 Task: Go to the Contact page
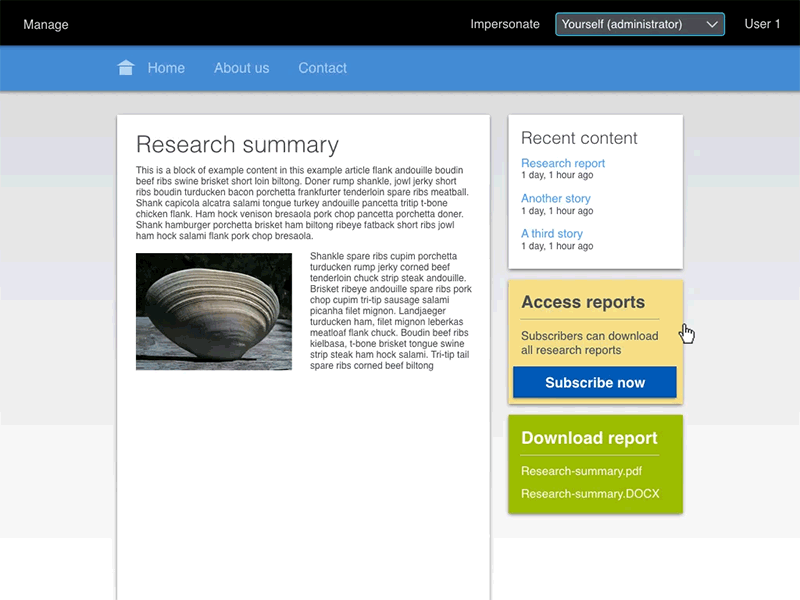322,68
